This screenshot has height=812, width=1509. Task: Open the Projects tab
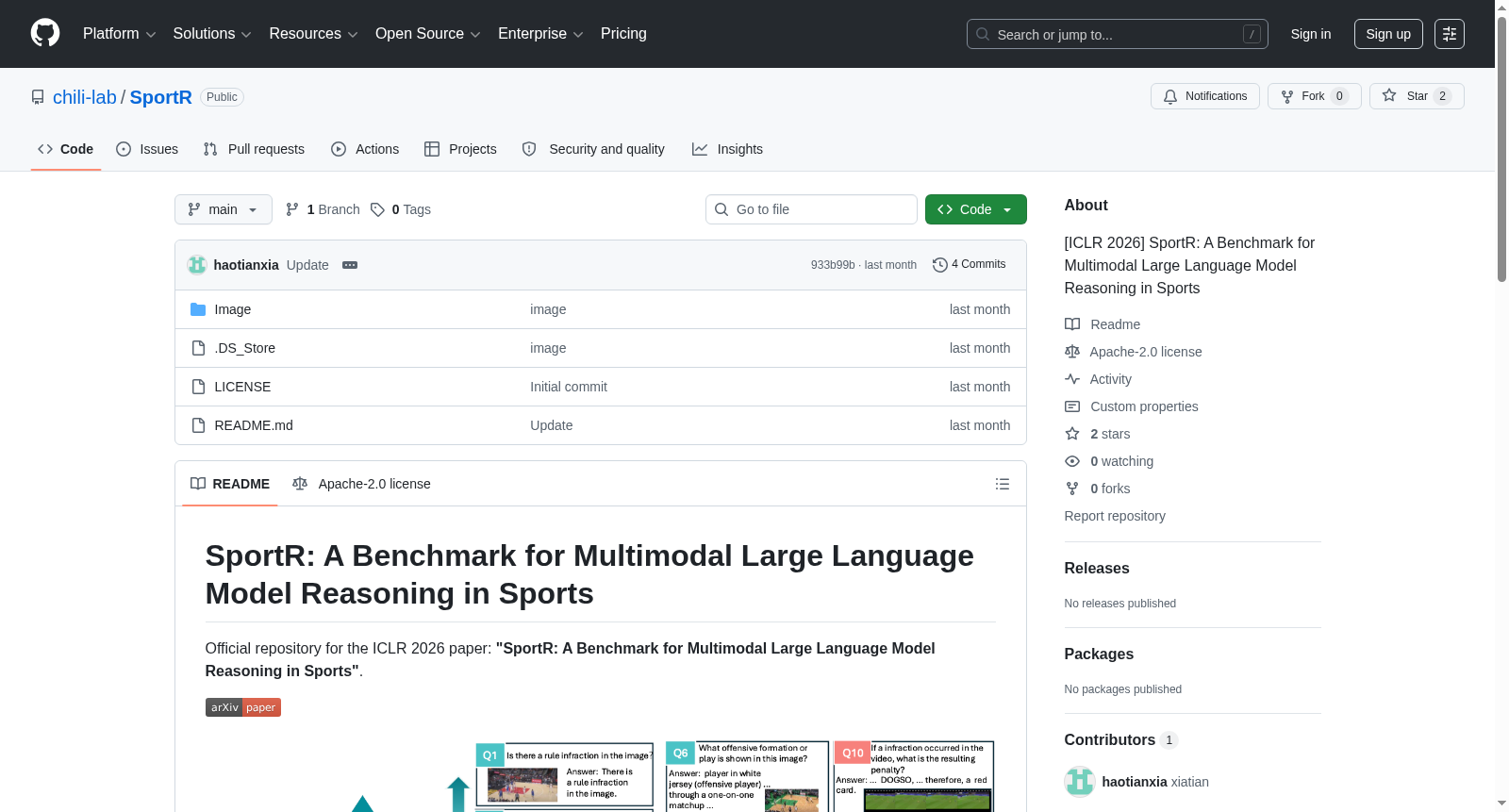click(x=460, y=149)
